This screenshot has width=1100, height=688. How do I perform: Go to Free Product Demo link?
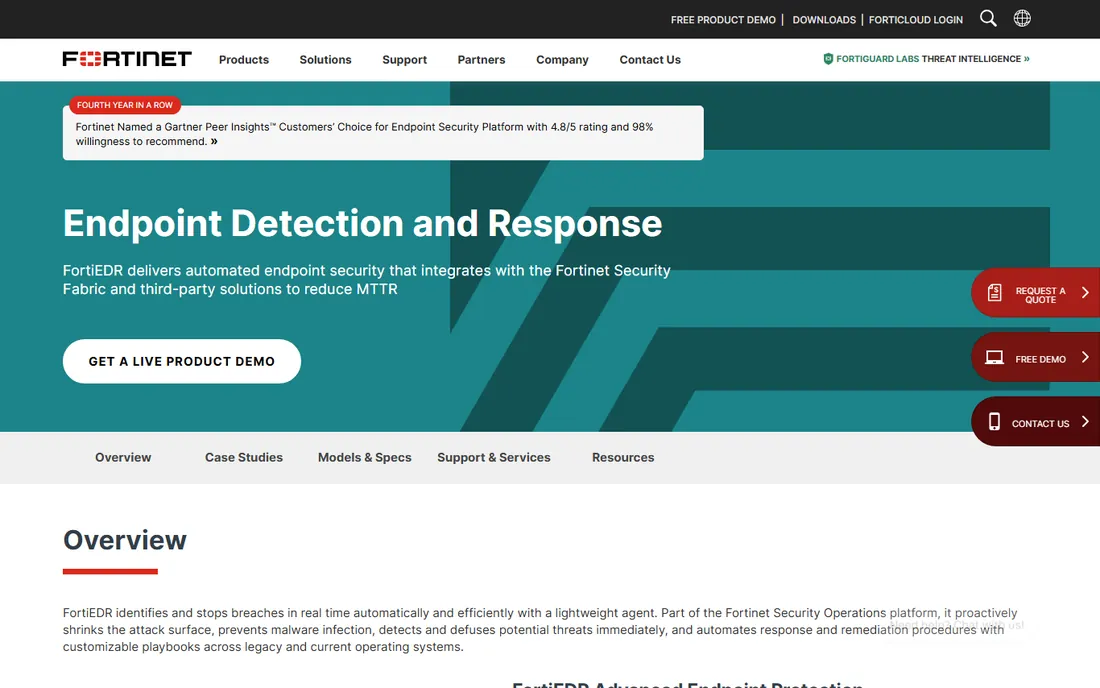pyautogui.click(x=723, y=20)
